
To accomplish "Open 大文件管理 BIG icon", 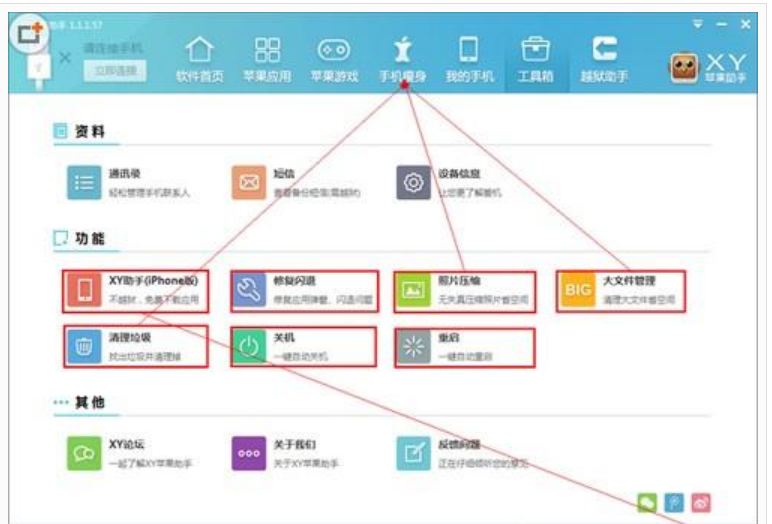I will click(577, 291).
